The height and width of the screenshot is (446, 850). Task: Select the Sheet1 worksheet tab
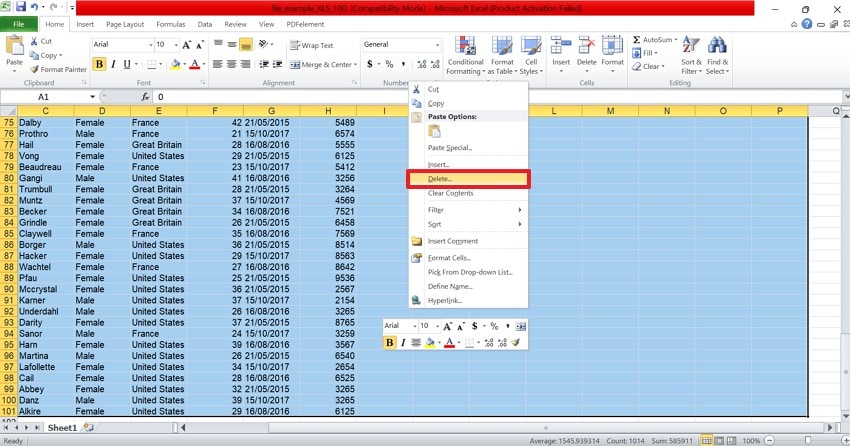click(62, 428)
